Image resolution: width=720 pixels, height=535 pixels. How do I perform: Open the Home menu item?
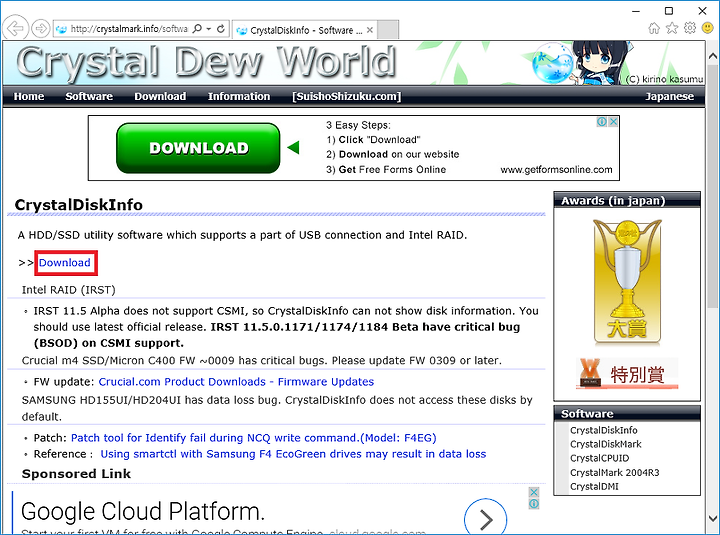[x=29, y=96]
